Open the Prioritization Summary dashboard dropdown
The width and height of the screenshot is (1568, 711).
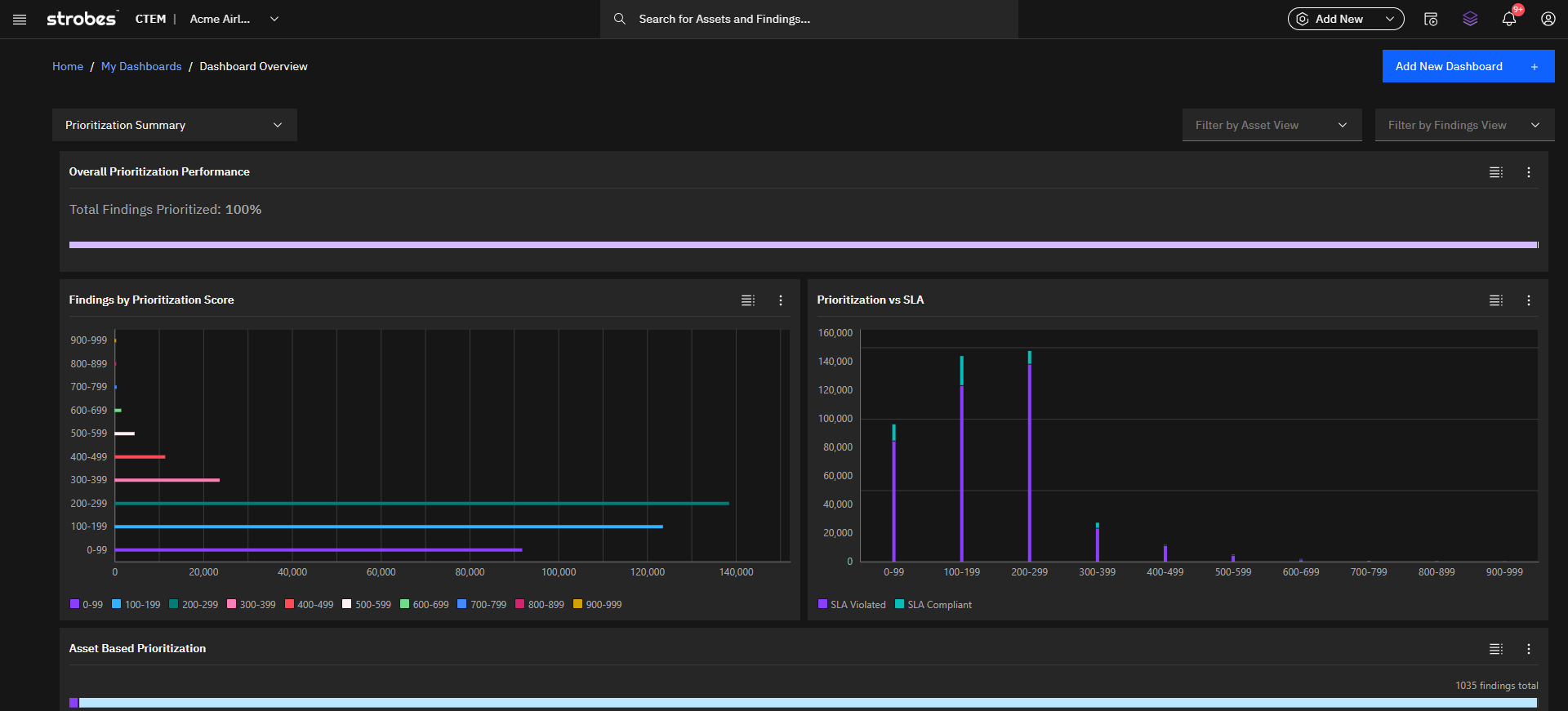[x=175, y=125]
